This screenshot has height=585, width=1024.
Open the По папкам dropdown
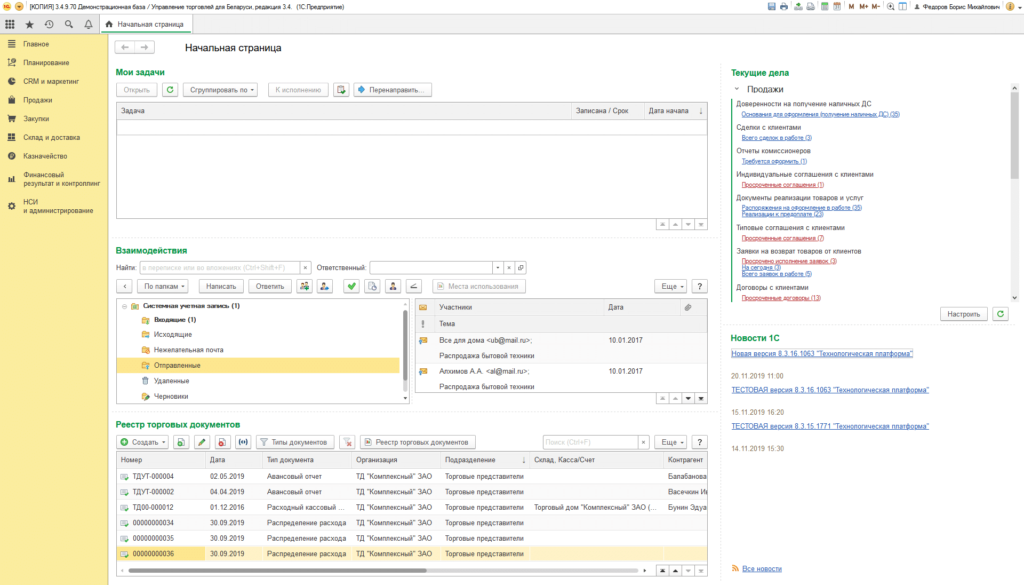163,286
